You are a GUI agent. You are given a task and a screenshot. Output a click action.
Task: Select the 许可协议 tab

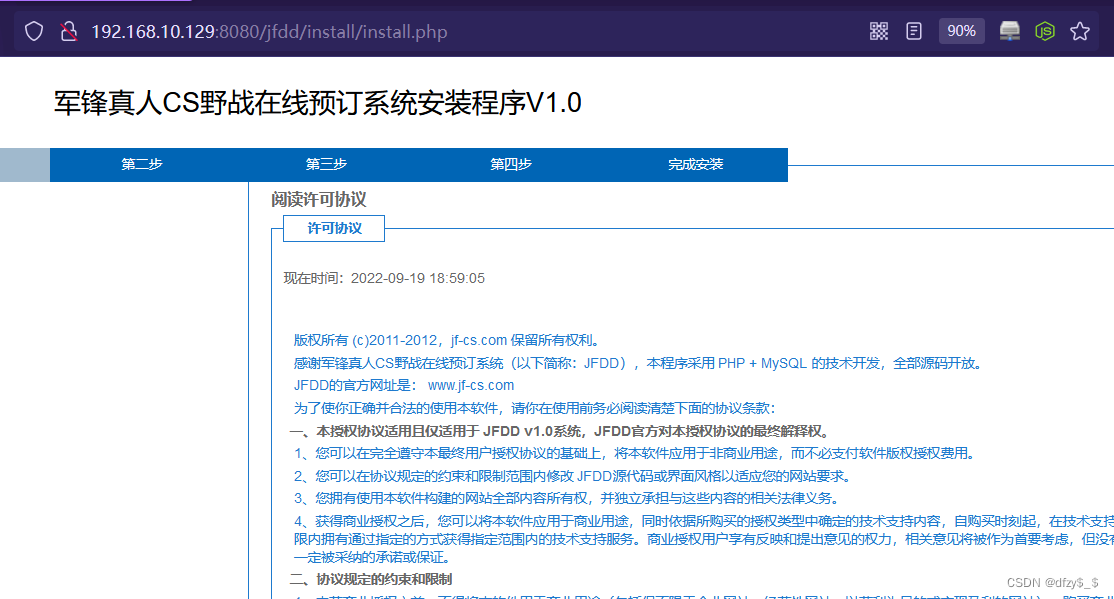(x=333, y=228)
